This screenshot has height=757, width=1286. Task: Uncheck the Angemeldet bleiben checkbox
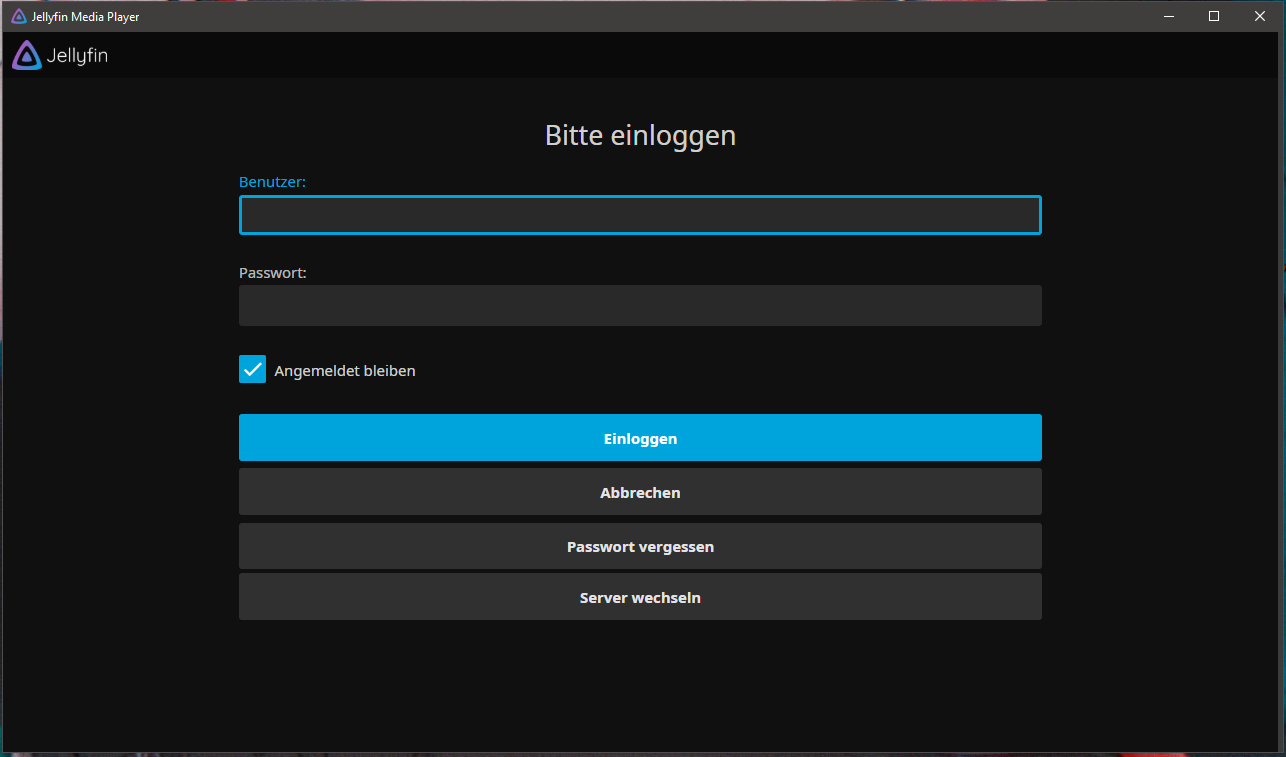[252, 369]
